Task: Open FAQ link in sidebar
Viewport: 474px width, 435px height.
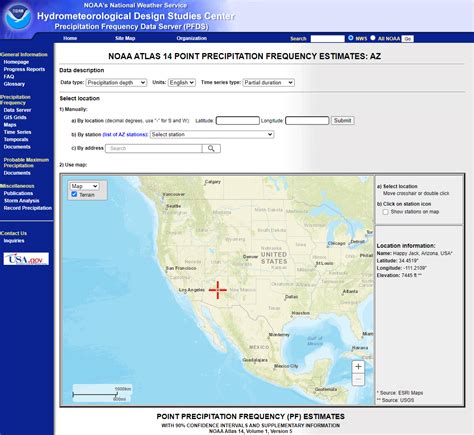Action: [9, 77]
